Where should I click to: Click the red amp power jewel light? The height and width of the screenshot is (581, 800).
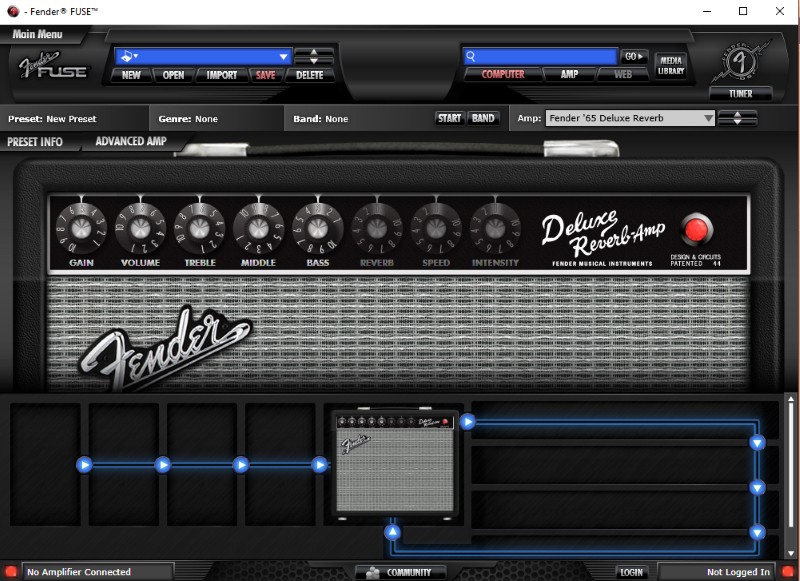696,229
